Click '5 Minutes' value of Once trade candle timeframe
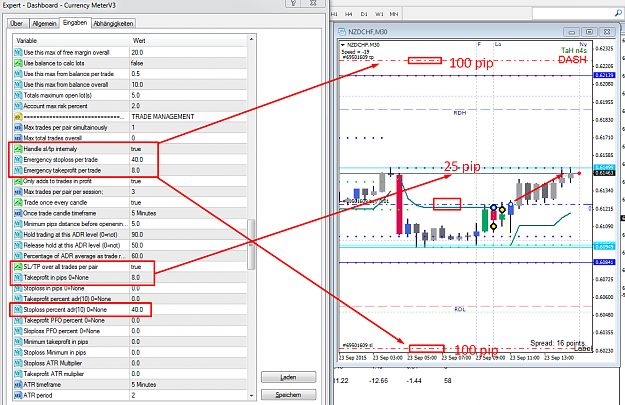The height and width of the screenshot is (405, 625). point(144,213)
